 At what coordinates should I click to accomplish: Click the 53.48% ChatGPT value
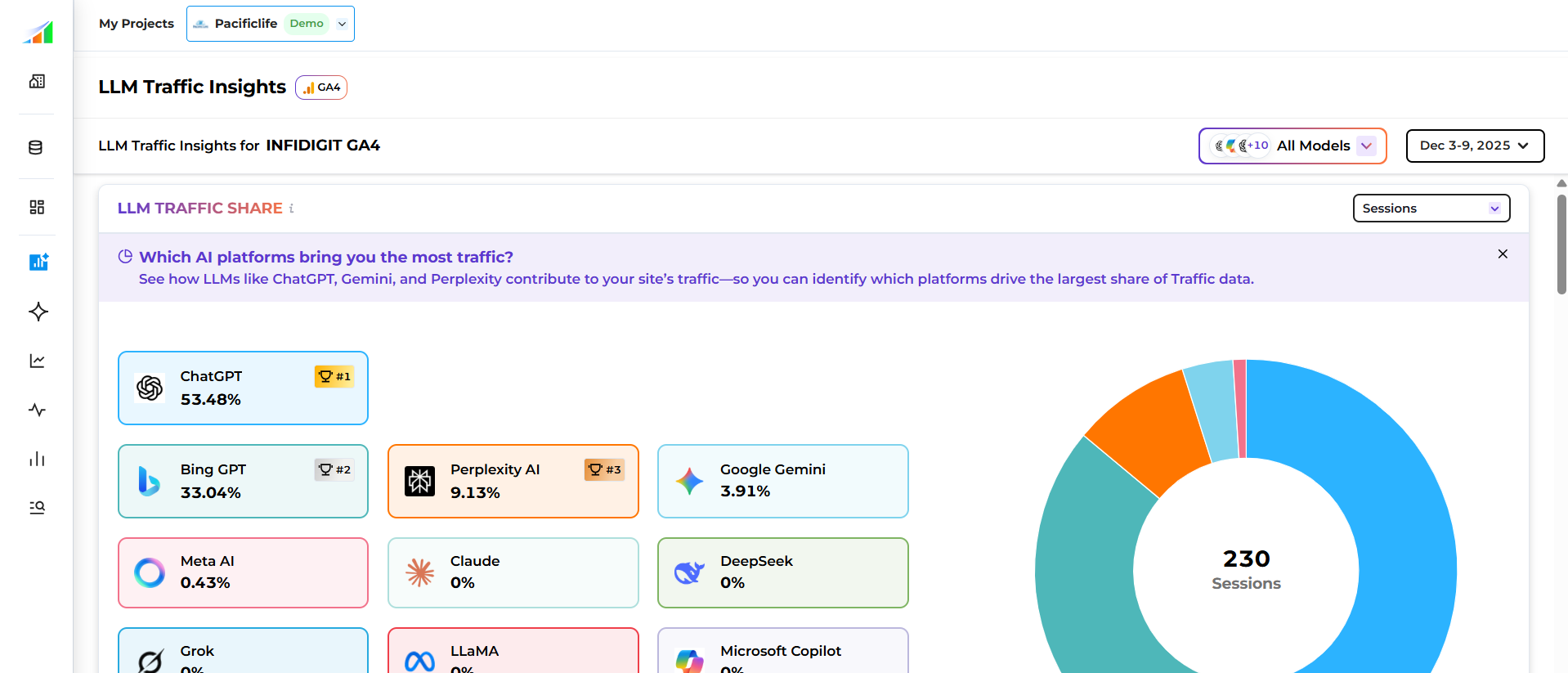[x=211, y=400]
